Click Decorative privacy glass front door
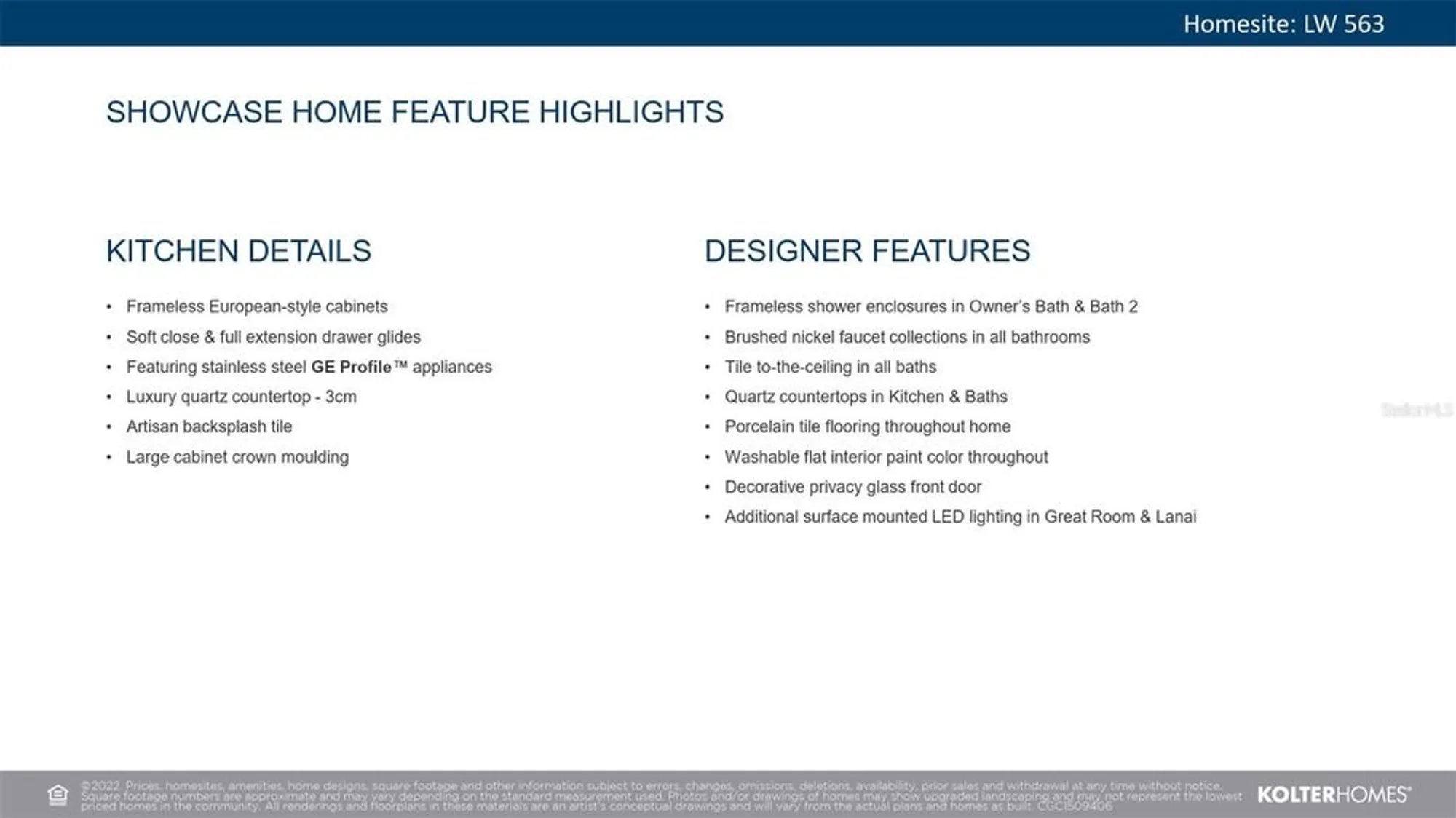 tap(852, 487)
